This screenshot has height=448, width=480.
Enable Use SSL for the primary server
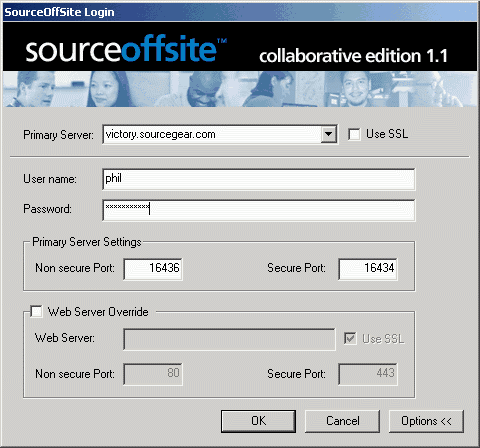coord(354,134)
